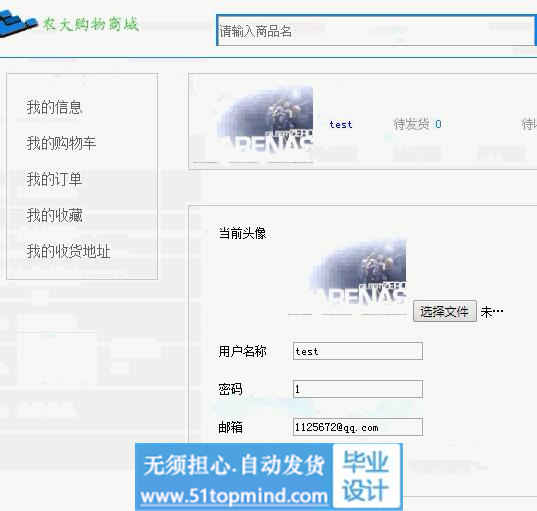Click the 密码 password field
Viewport: 537px width, 511px height.
tap(358, 389)
